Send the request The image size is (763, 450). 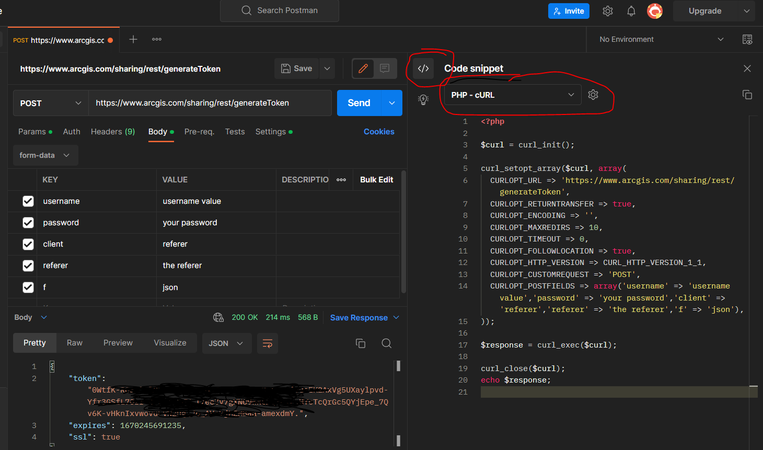pos(359,103)
